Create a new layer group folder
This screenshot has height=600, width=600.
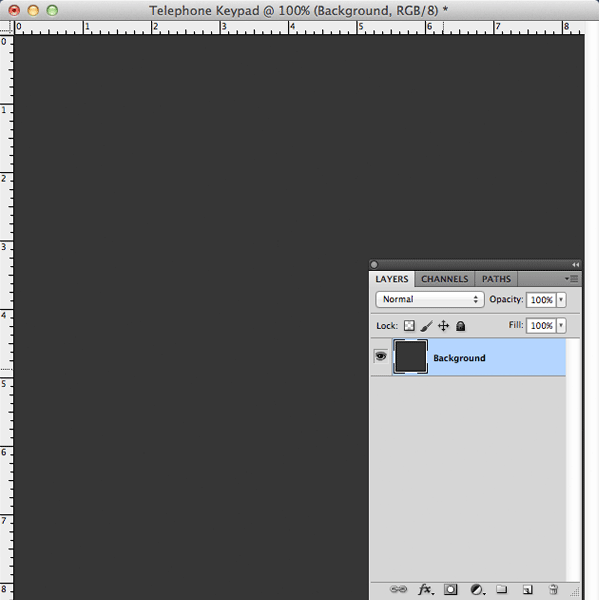tap(502, 589)
